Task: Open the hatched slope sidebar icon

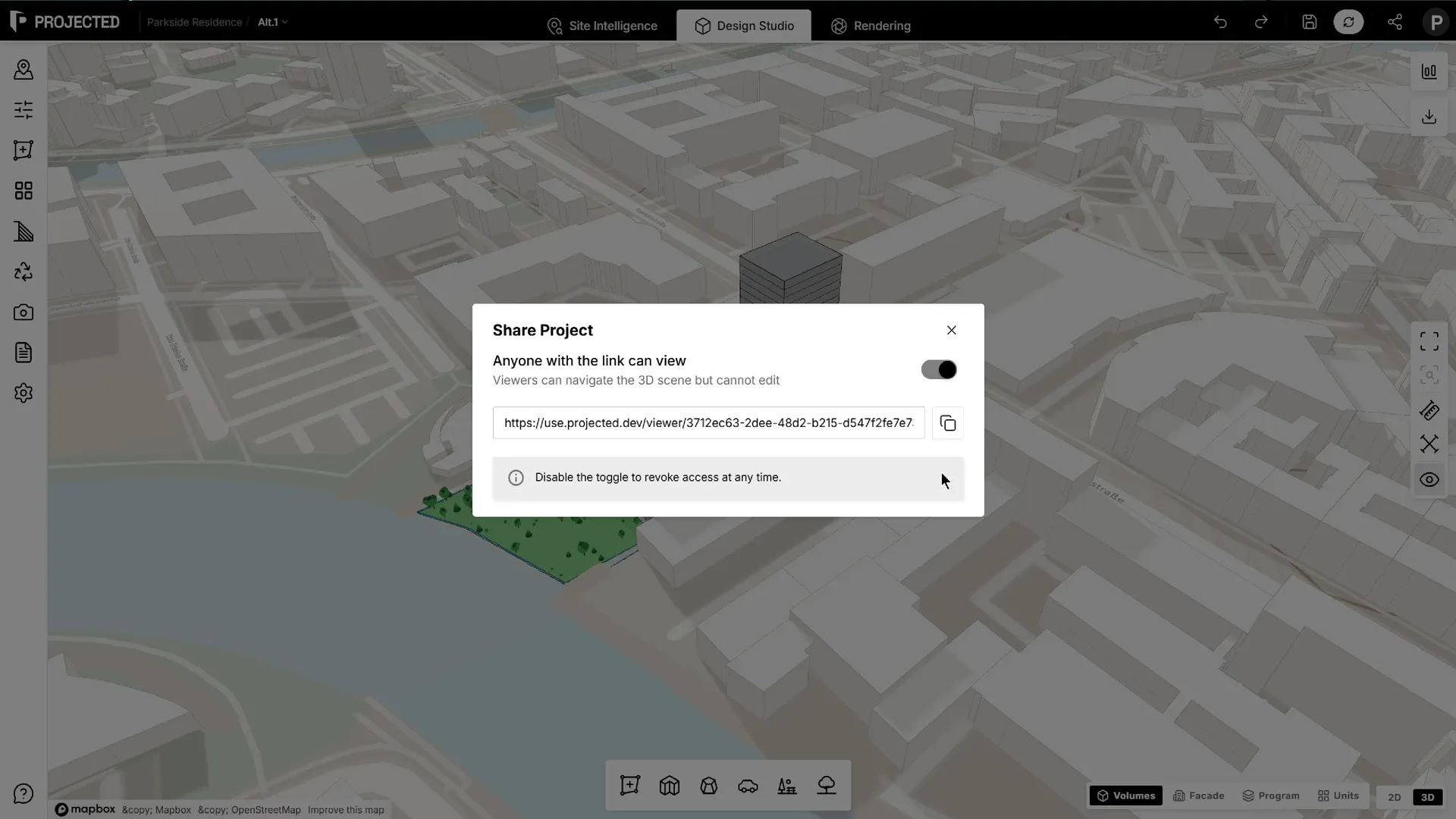Action: [24, 231]
